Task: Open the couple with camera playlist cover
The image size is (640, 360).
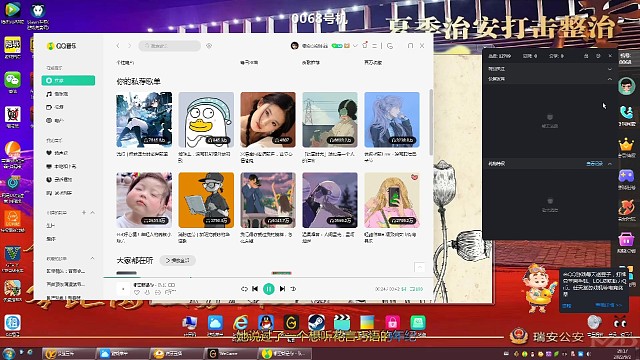Action: pyautogui.click(x=268, y=200)
